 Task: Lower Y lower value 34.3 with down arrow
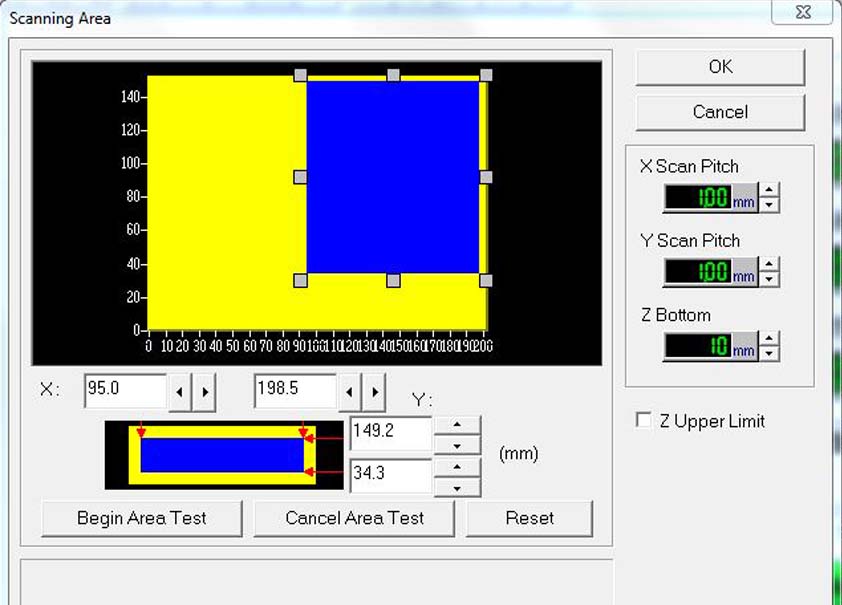pyautogui.click(x=457, y=488)
